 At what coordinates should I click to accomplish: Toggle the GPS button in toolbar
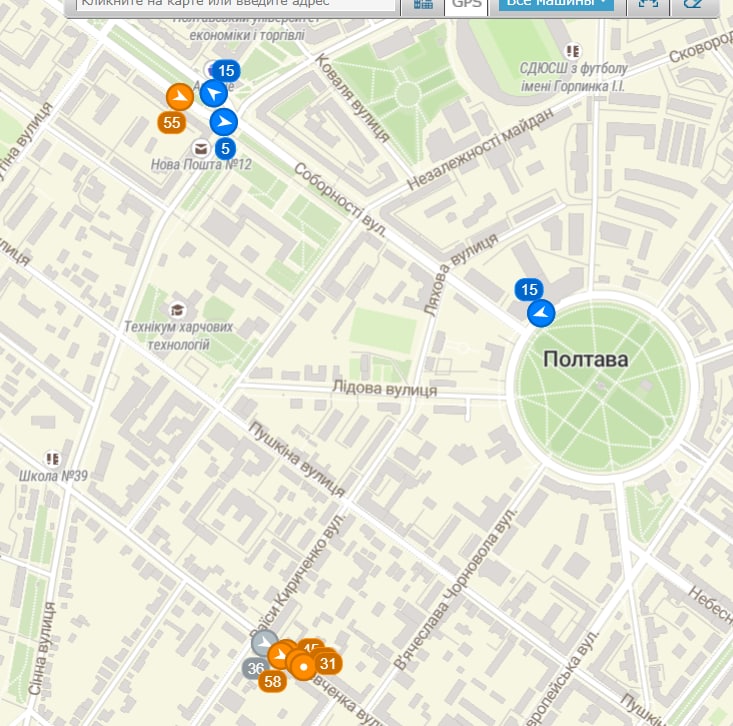466,5
